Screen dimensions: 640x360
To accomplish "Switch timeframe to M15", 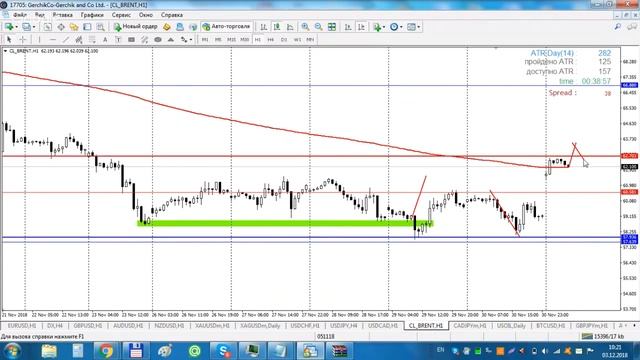I will [231, 40].
